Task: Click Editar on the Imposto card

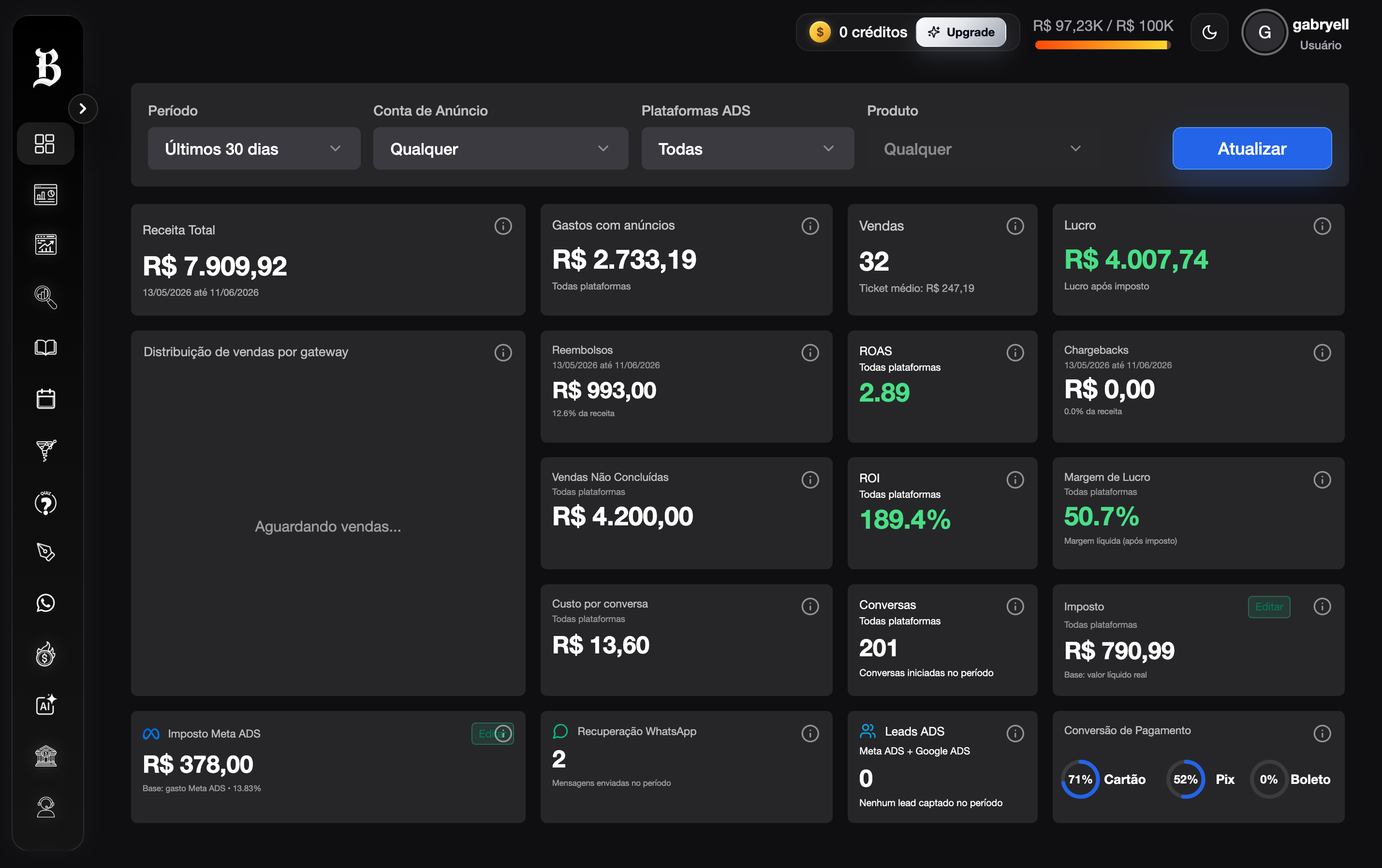Action: pyautogui.click(x=1269, y=607)
